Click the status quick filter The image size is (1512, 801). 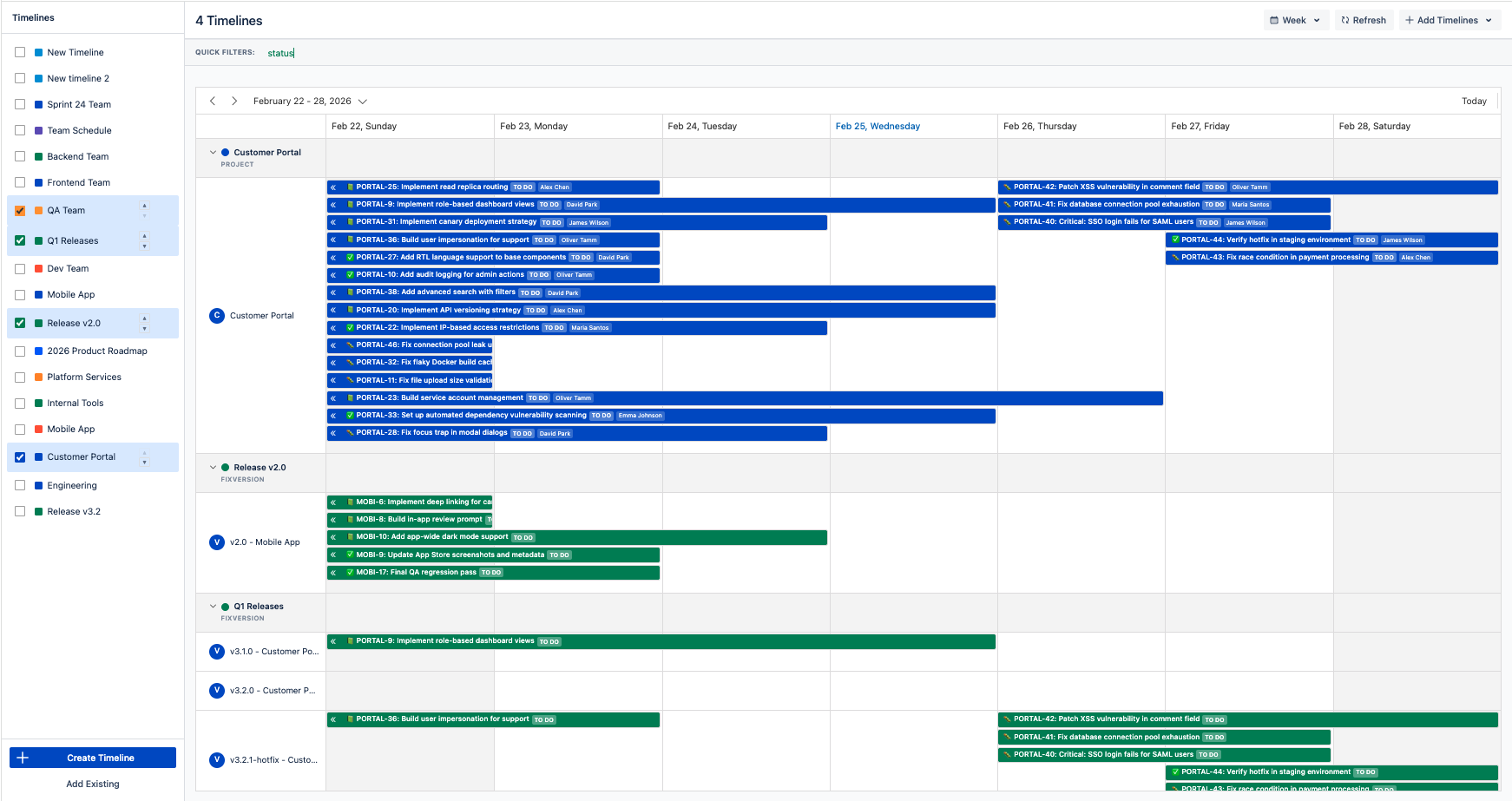click(x=279, y=53)
